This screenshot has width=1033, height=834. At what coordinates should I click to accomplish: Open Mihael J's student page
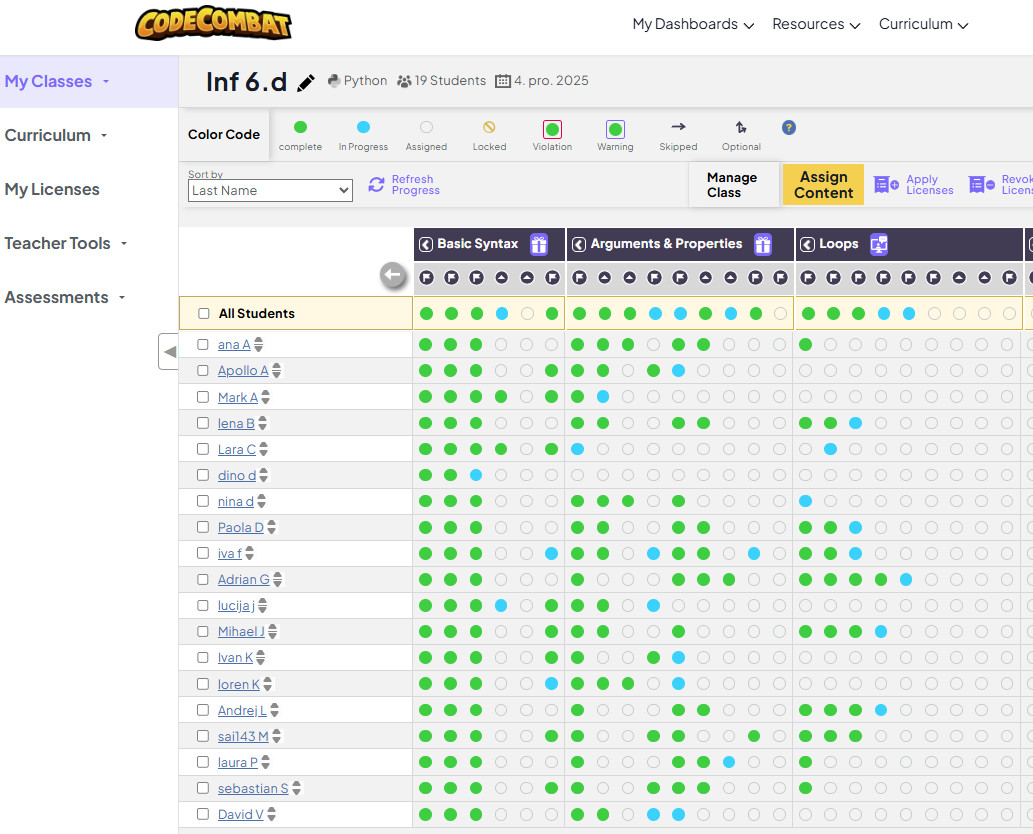tap(242, 631)
